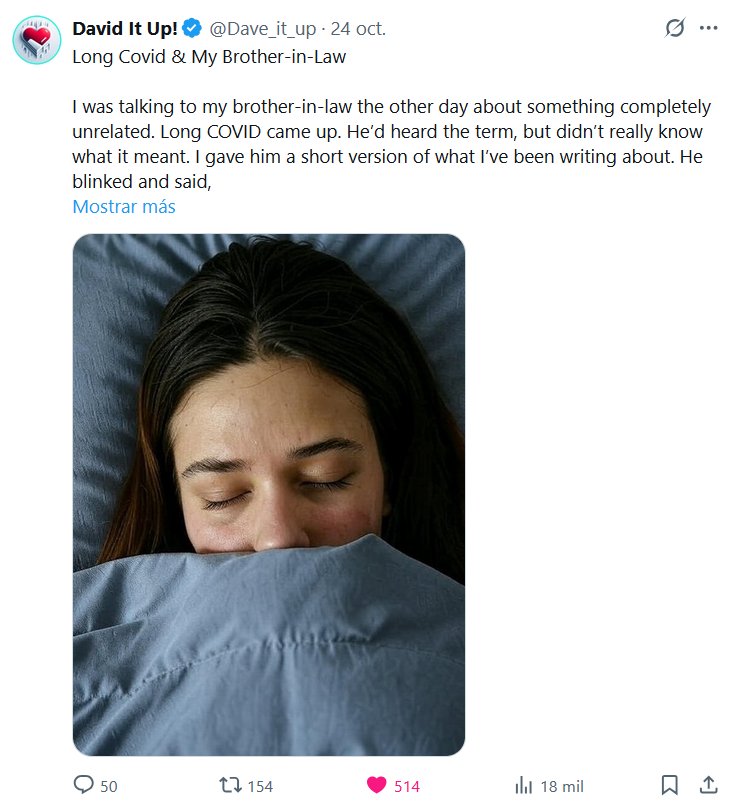Expand post with Mostrar más
This screenshot has width=732, height=810.
(x=124, y=207)
